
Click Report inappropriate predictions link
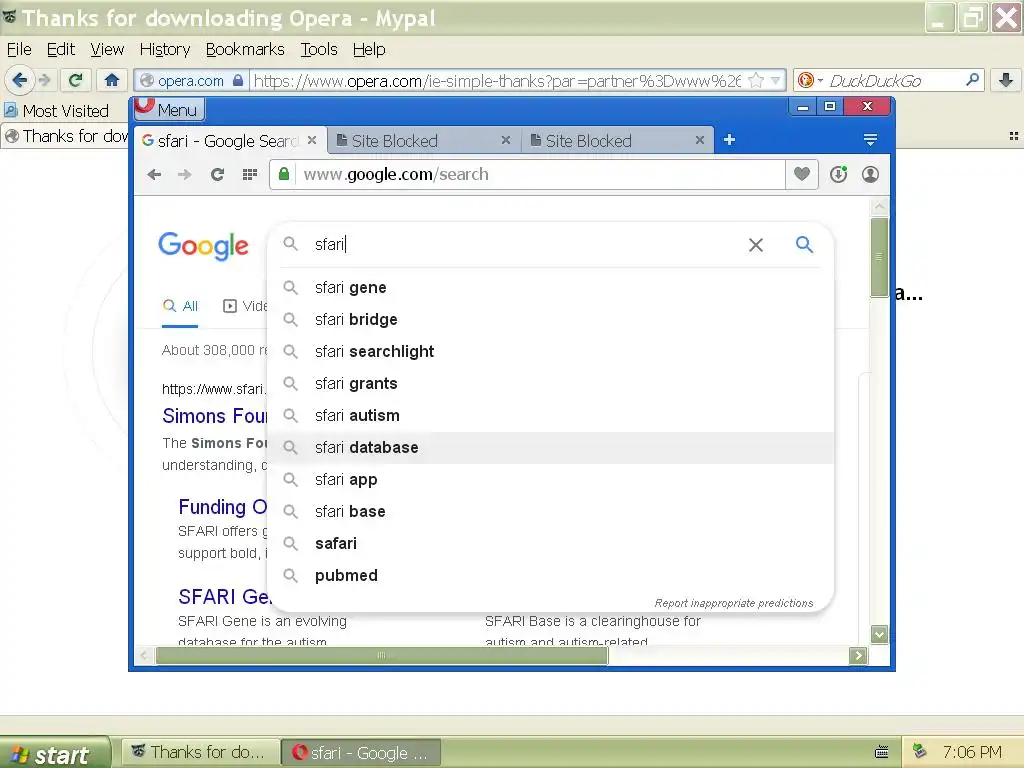click(733, 603)
